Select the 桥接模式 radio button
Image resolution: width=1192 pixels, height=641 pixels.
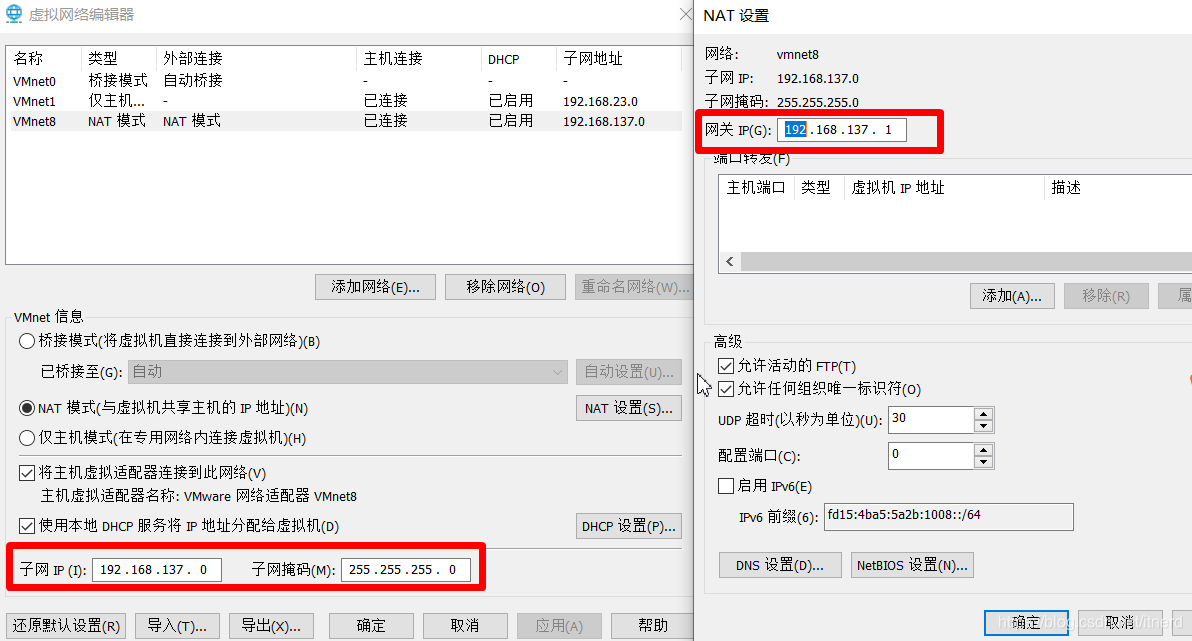(x=27, y=341)
